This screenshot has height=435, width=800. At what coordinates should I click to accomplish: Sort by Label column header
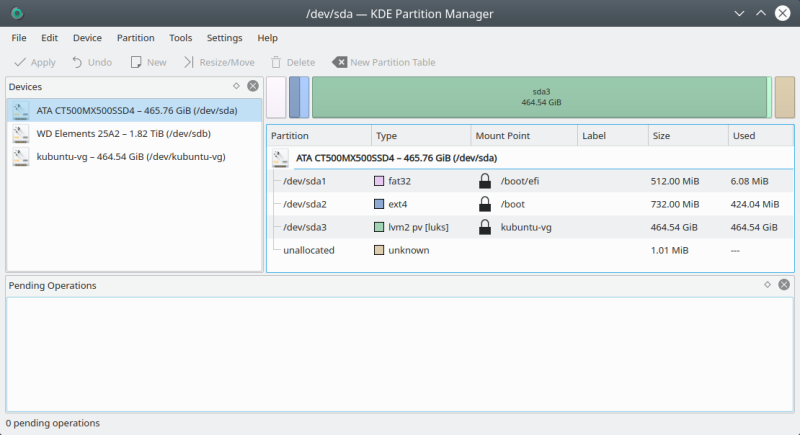click(x=613, y=136)
